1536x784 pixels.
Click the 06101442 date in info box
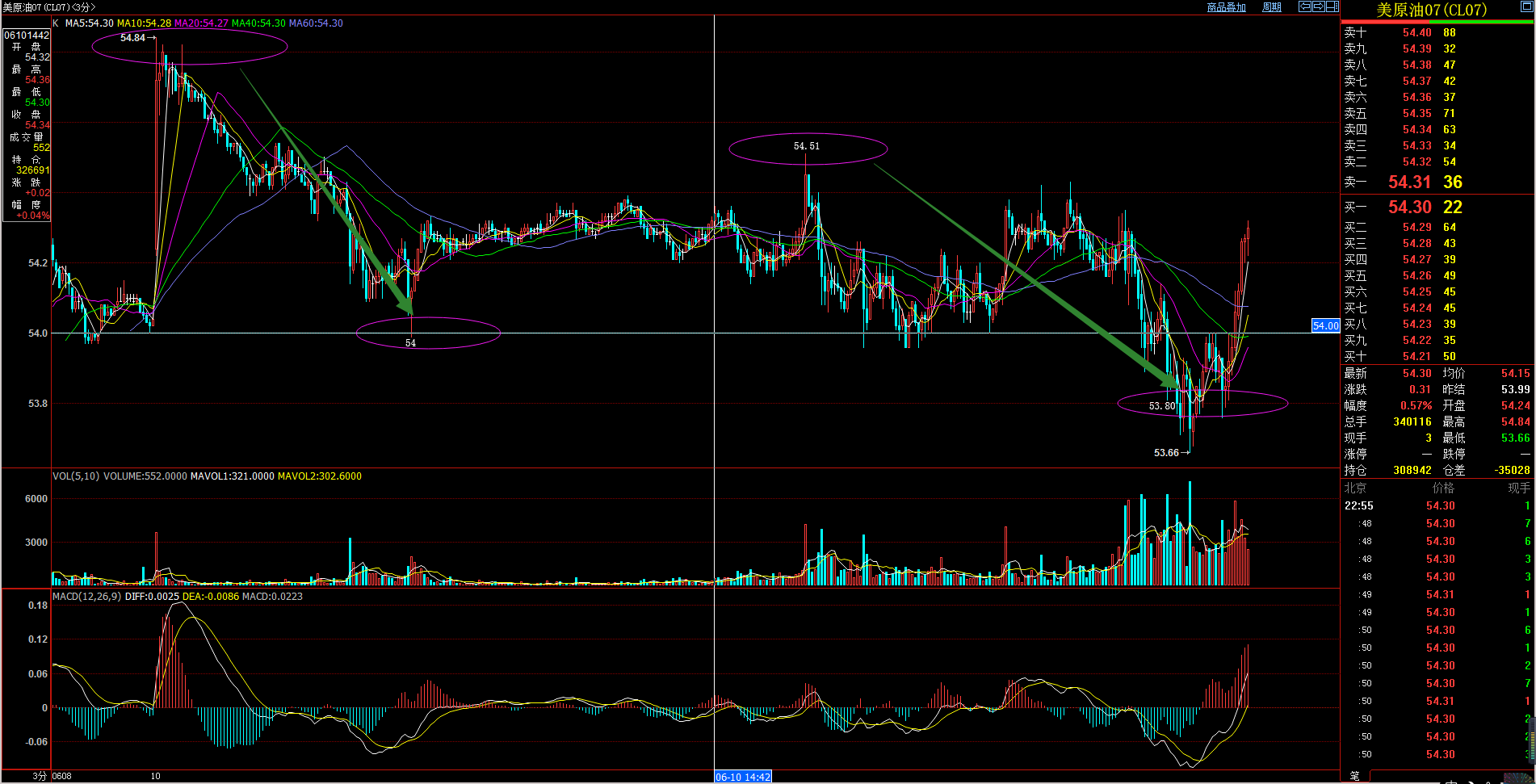coord(27,36)
